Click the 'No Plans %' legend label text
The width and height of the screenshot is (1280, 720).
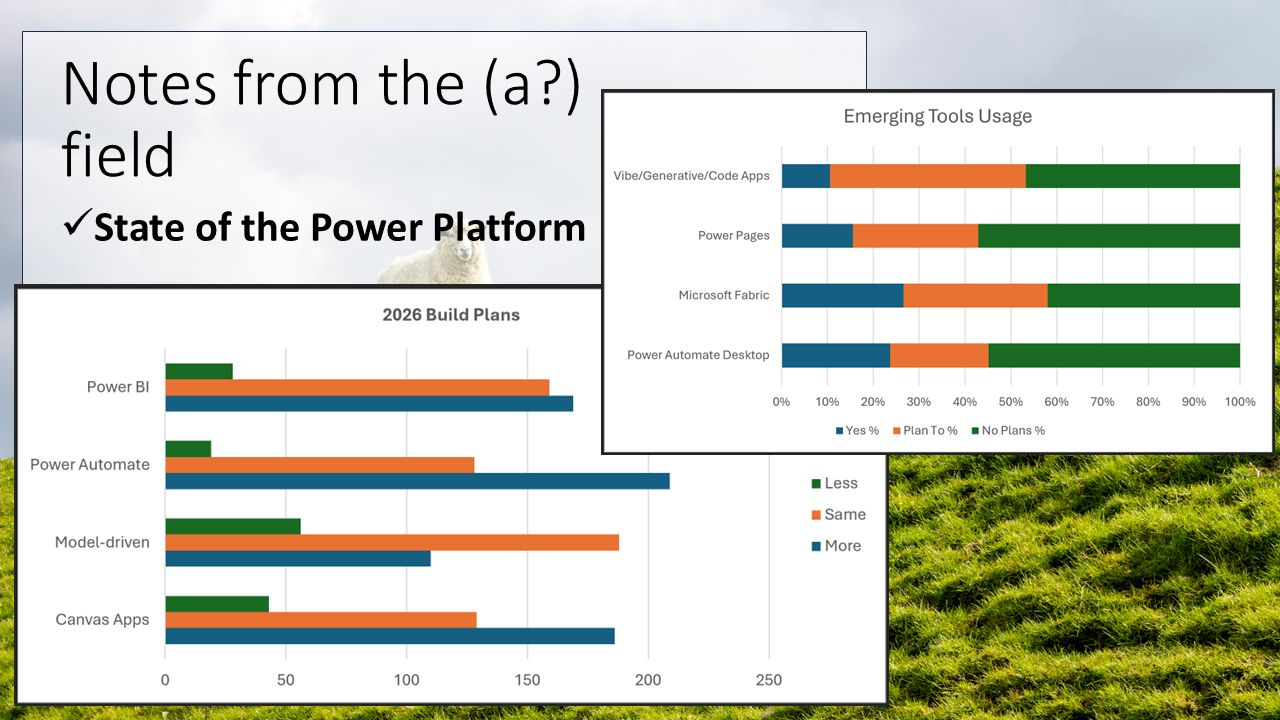pyautogui.click(x=1013, y=431)
